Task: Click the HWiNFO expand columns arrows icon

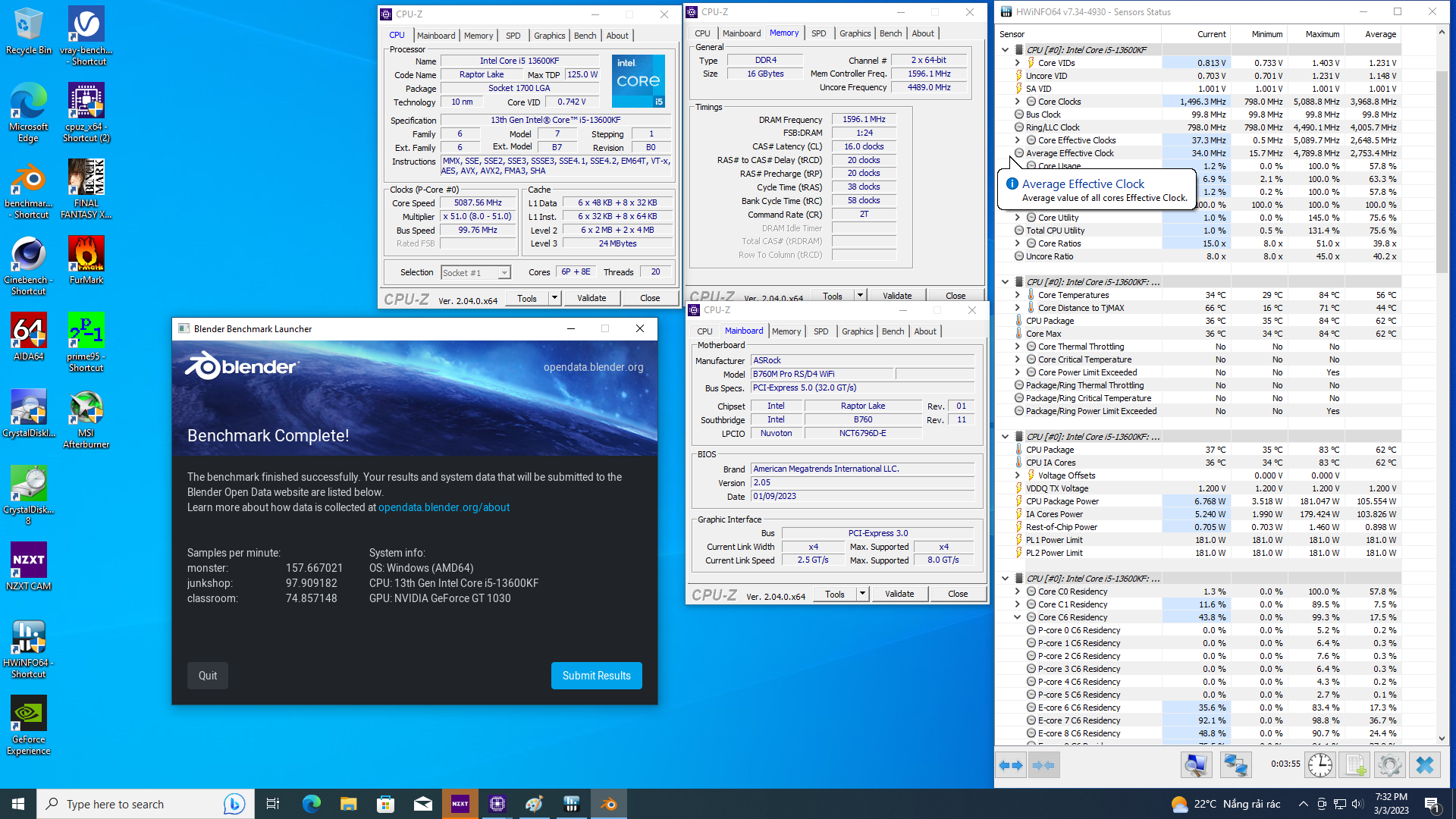Action: (x=1011, y=766)
